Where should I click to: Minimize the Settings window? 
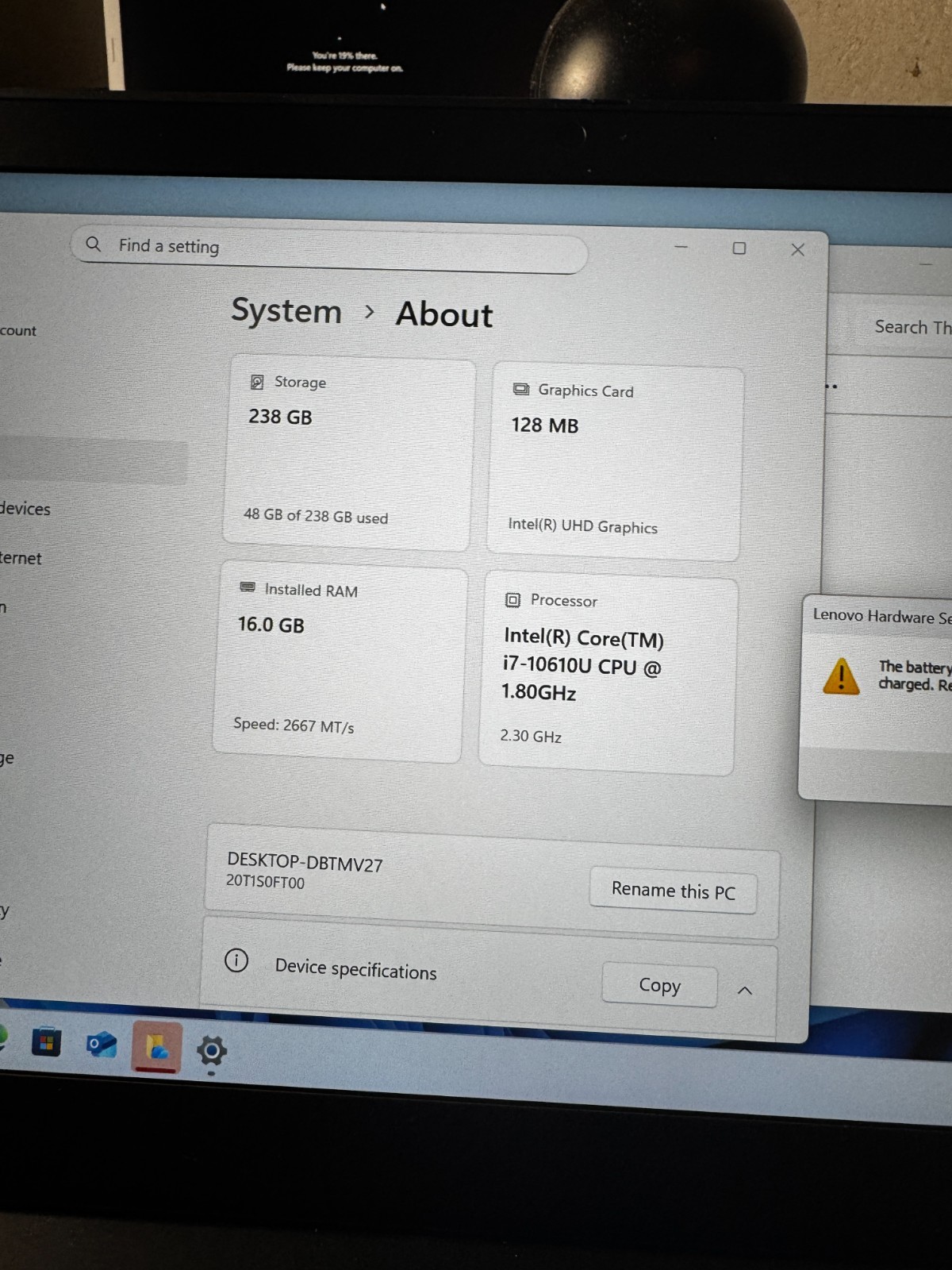point(681,247)
